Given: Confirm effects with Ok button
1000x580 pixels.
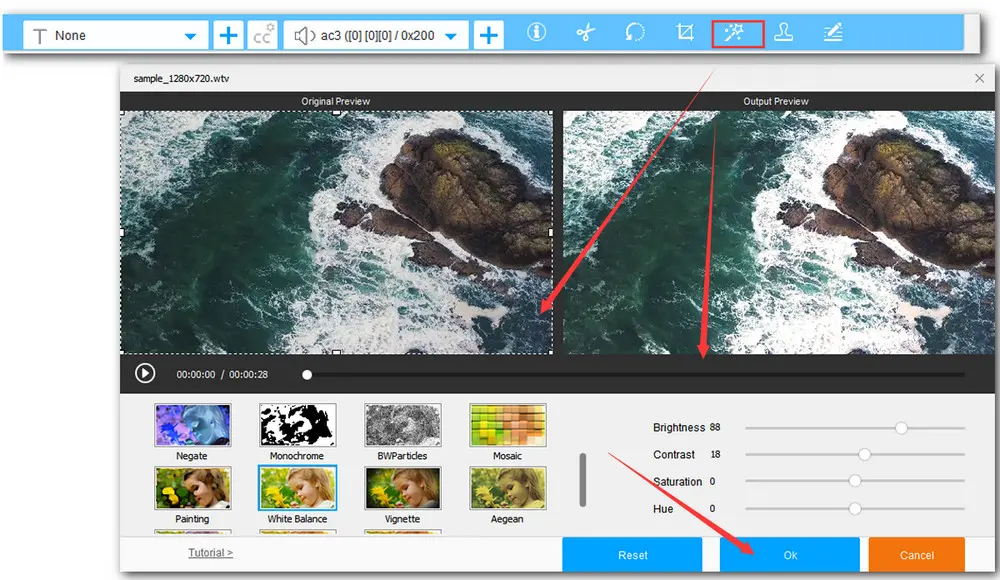Looking at the screenshot, I should tap(790, 555).
